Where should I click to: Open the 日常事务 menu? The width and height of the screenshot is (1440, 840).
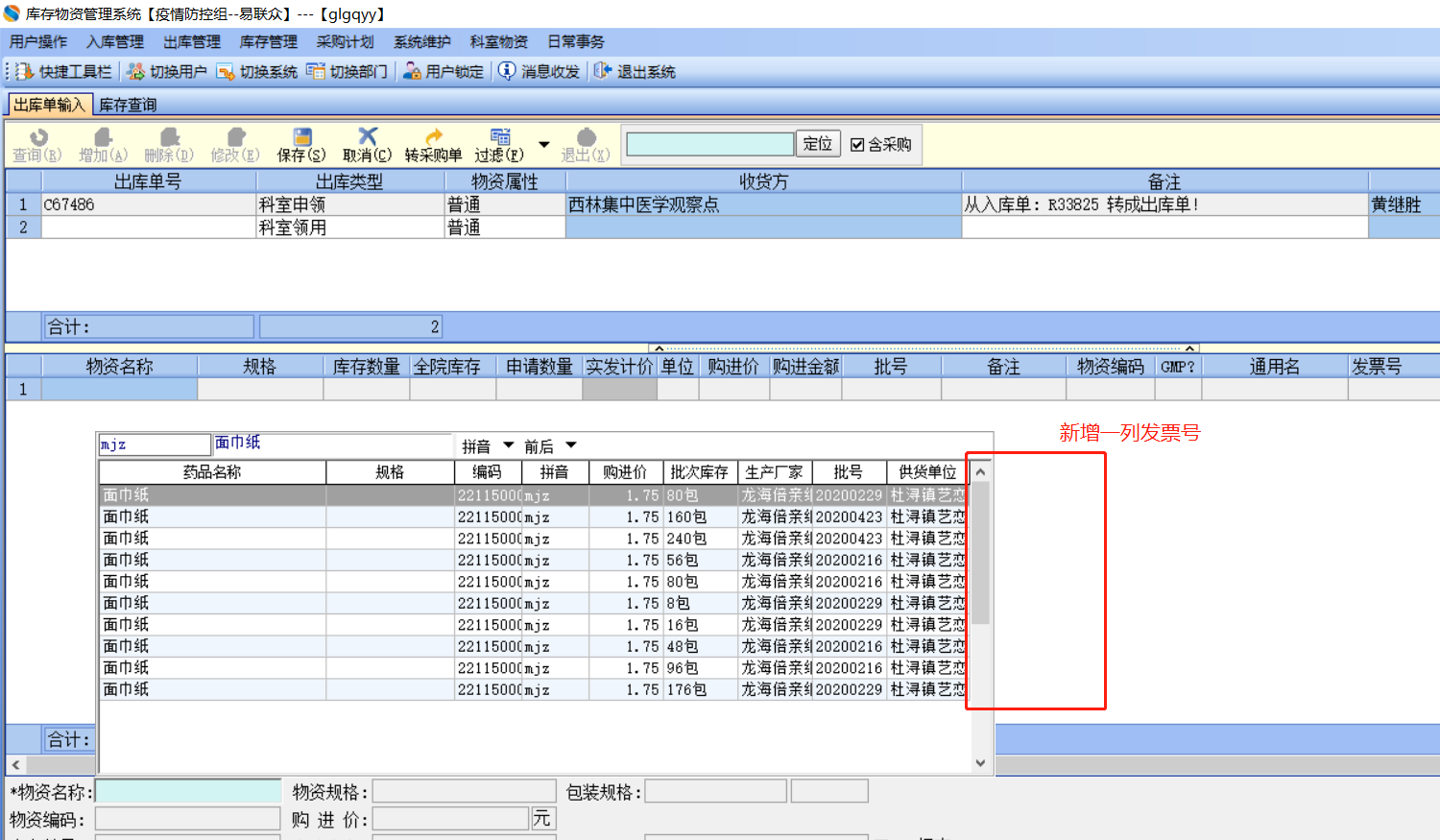576,41
